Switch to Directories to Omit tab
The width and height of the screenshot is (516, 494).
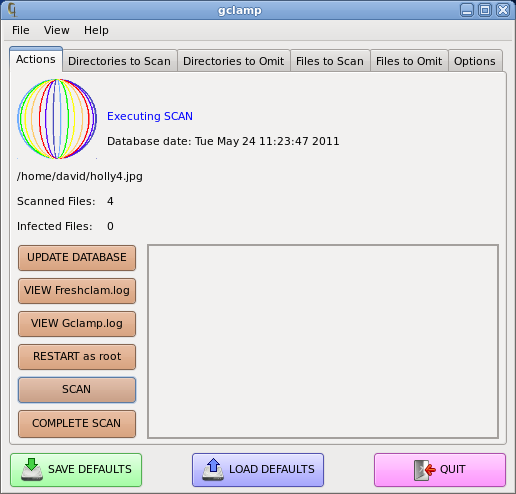(234, 61)
